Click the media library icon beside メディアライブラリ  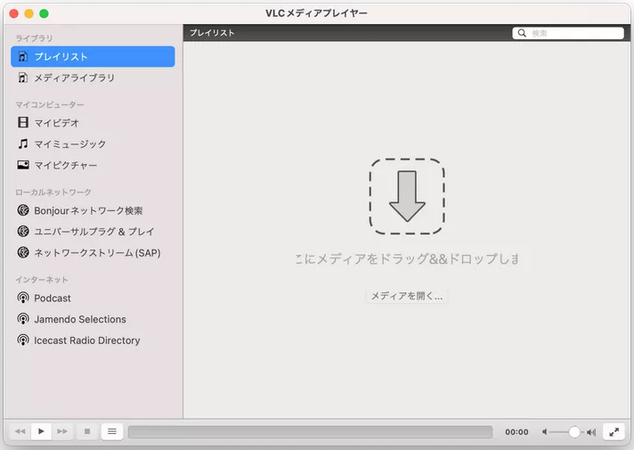click(23, 78)
